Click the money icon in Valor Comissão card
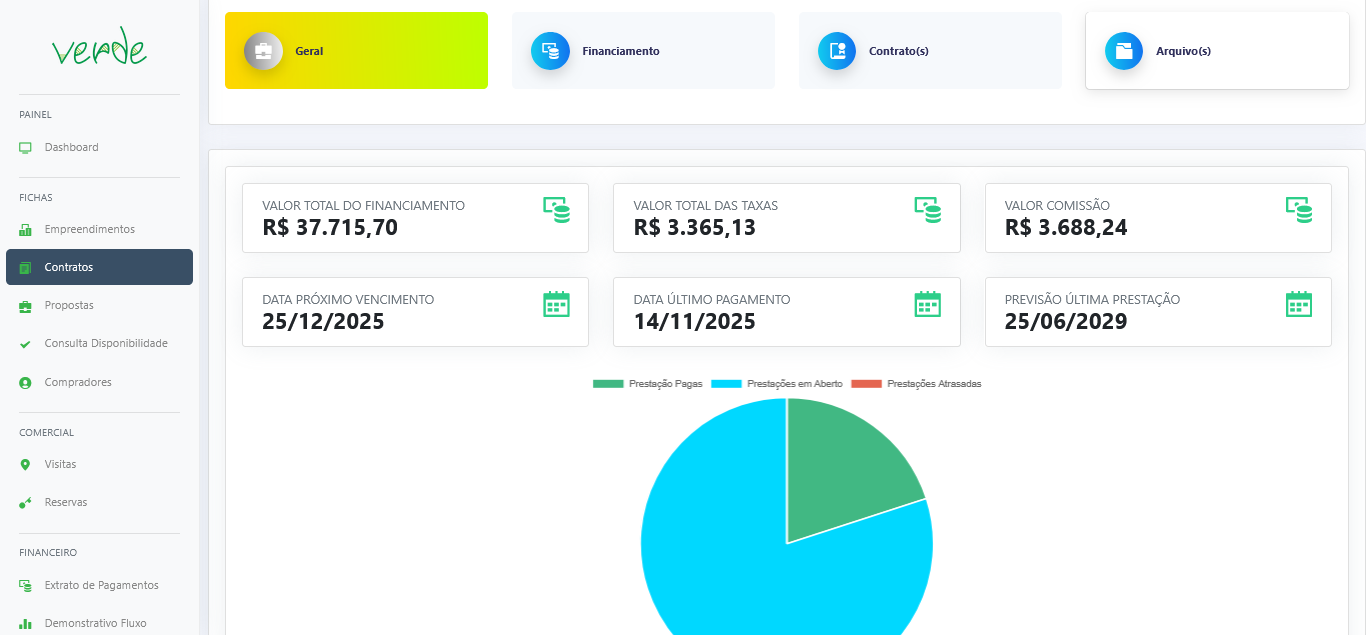Screen dimensions: 1366x635 click(x=1298, y=209)
